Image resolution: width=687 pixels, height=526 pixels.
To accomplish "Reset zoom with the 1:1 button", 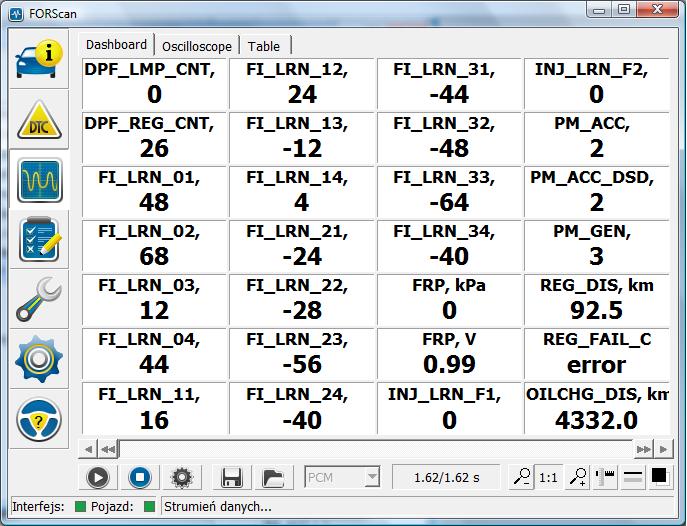I will (x=548, y=478).
